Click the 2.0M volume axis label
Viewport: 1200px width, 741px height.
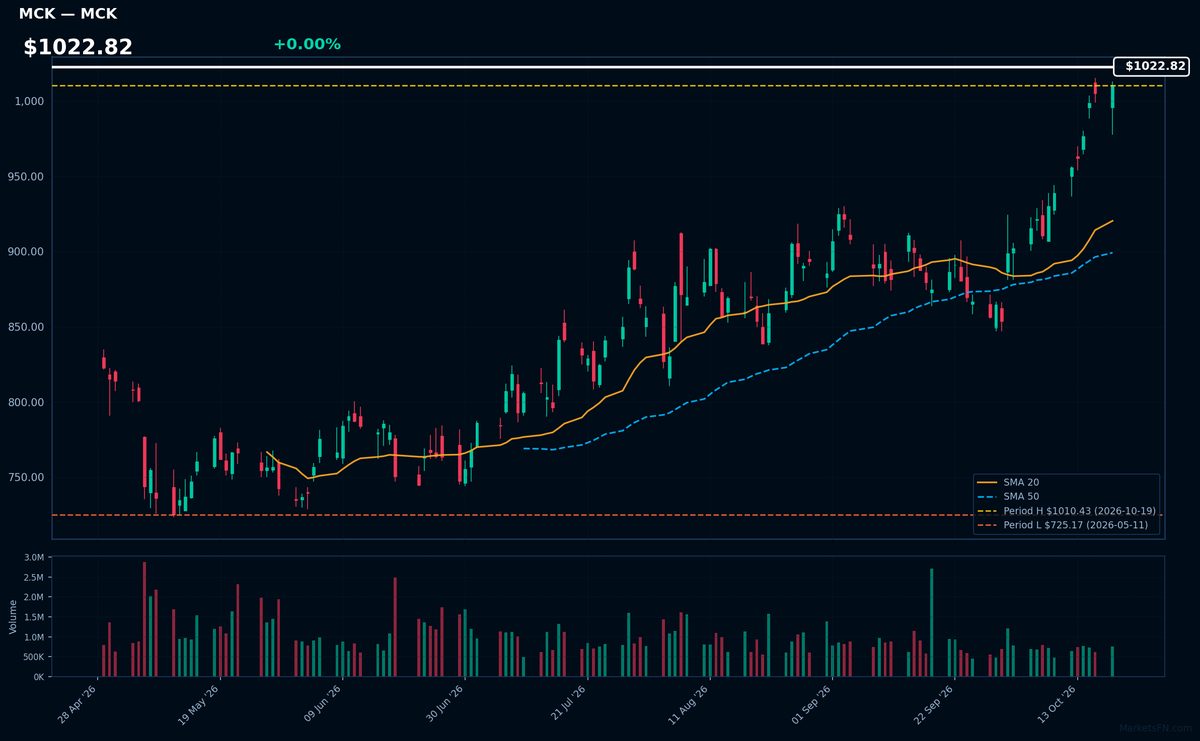(x=34, y=597)
